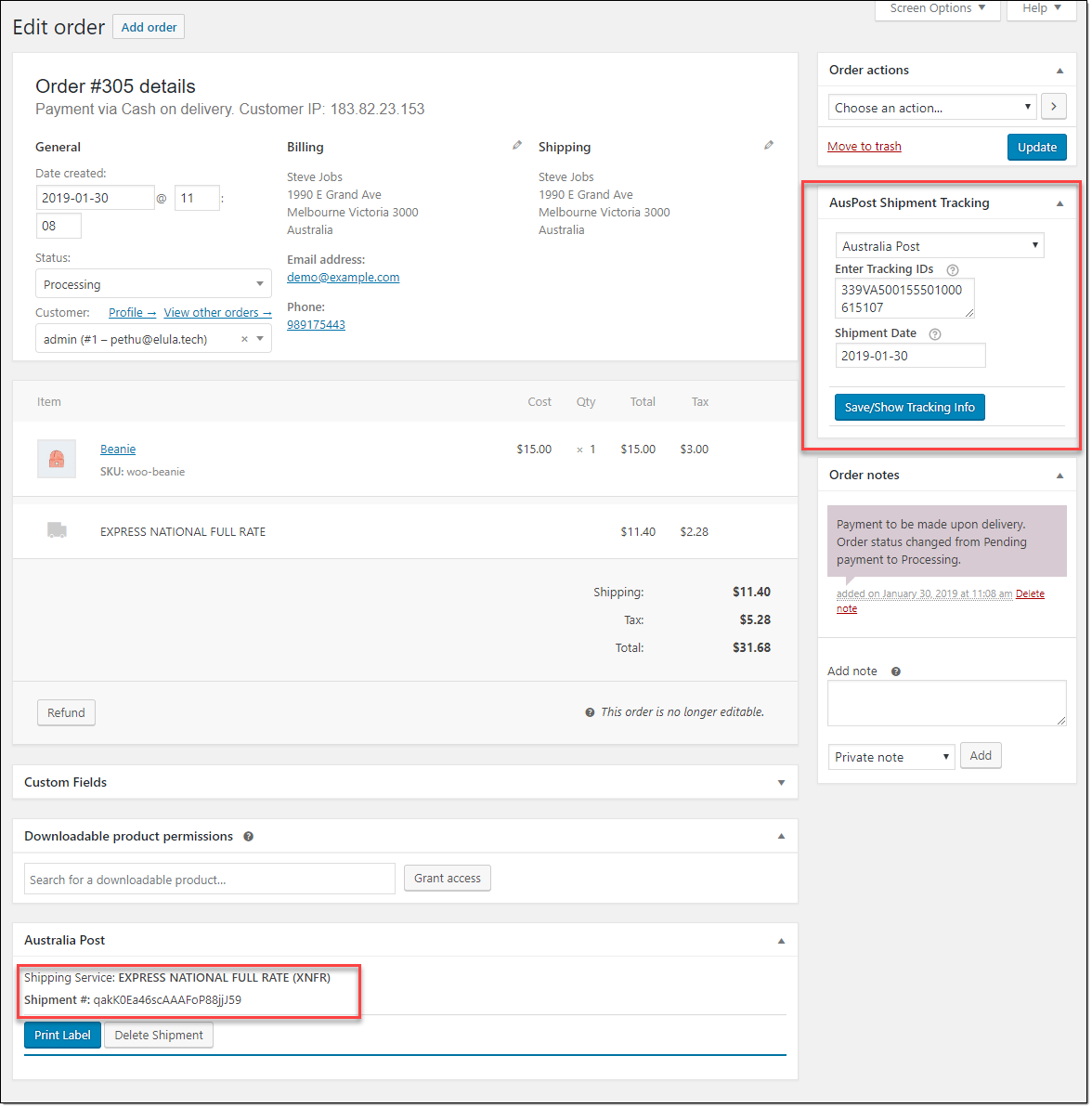Click the minute field showing 08

(x=58, y=226)
